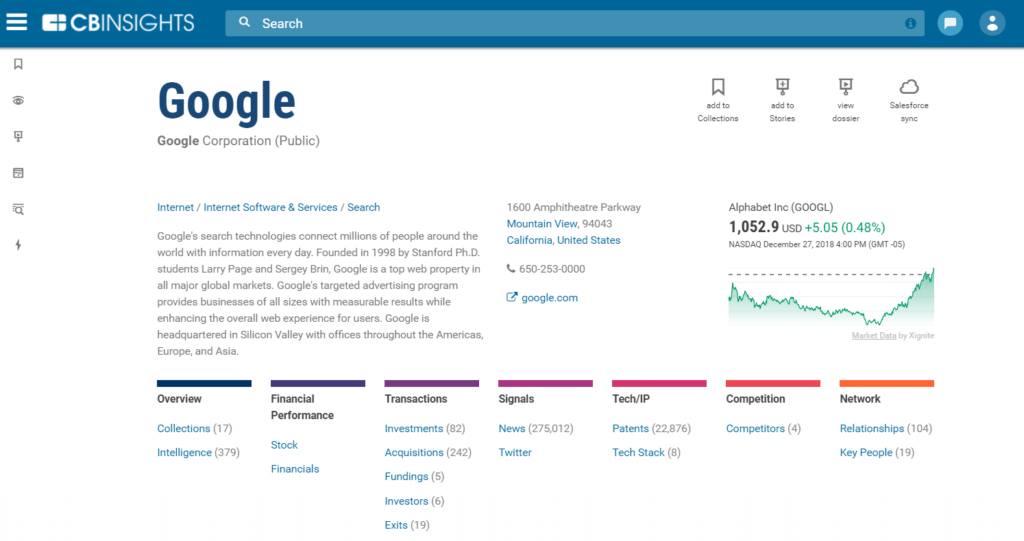The height and width of the screenshot is (541, 1024).
Task: Open the google.com website link
Action: click(549, 297)
